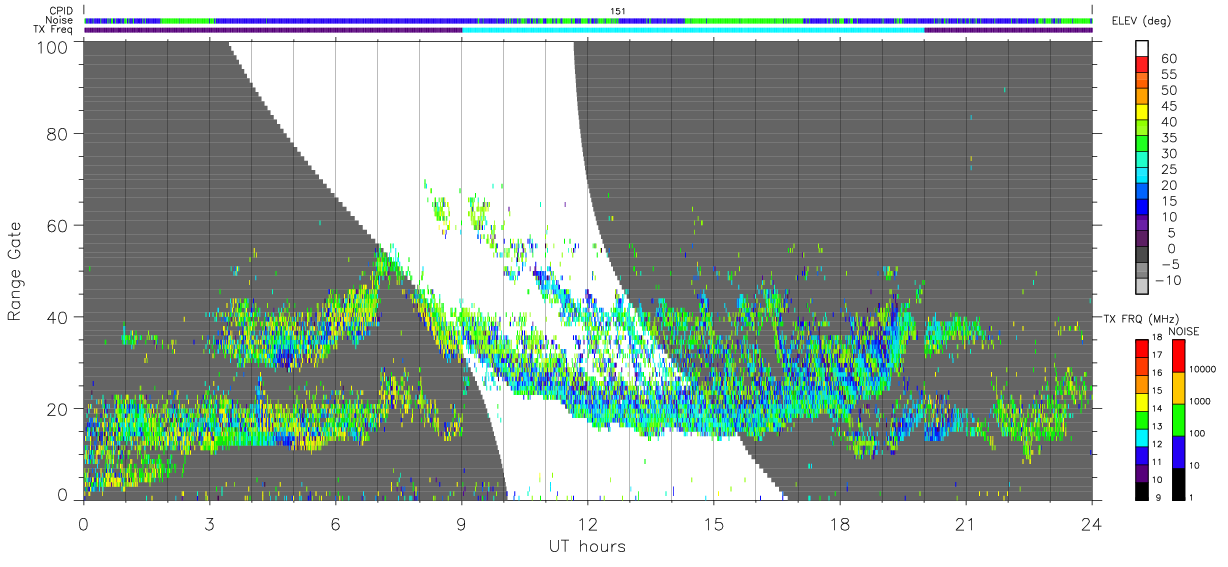The height and width of the screenshot is (567, 1228).
Task: Click the 100 label on the Range Gate axis
Action: point(53,46)
